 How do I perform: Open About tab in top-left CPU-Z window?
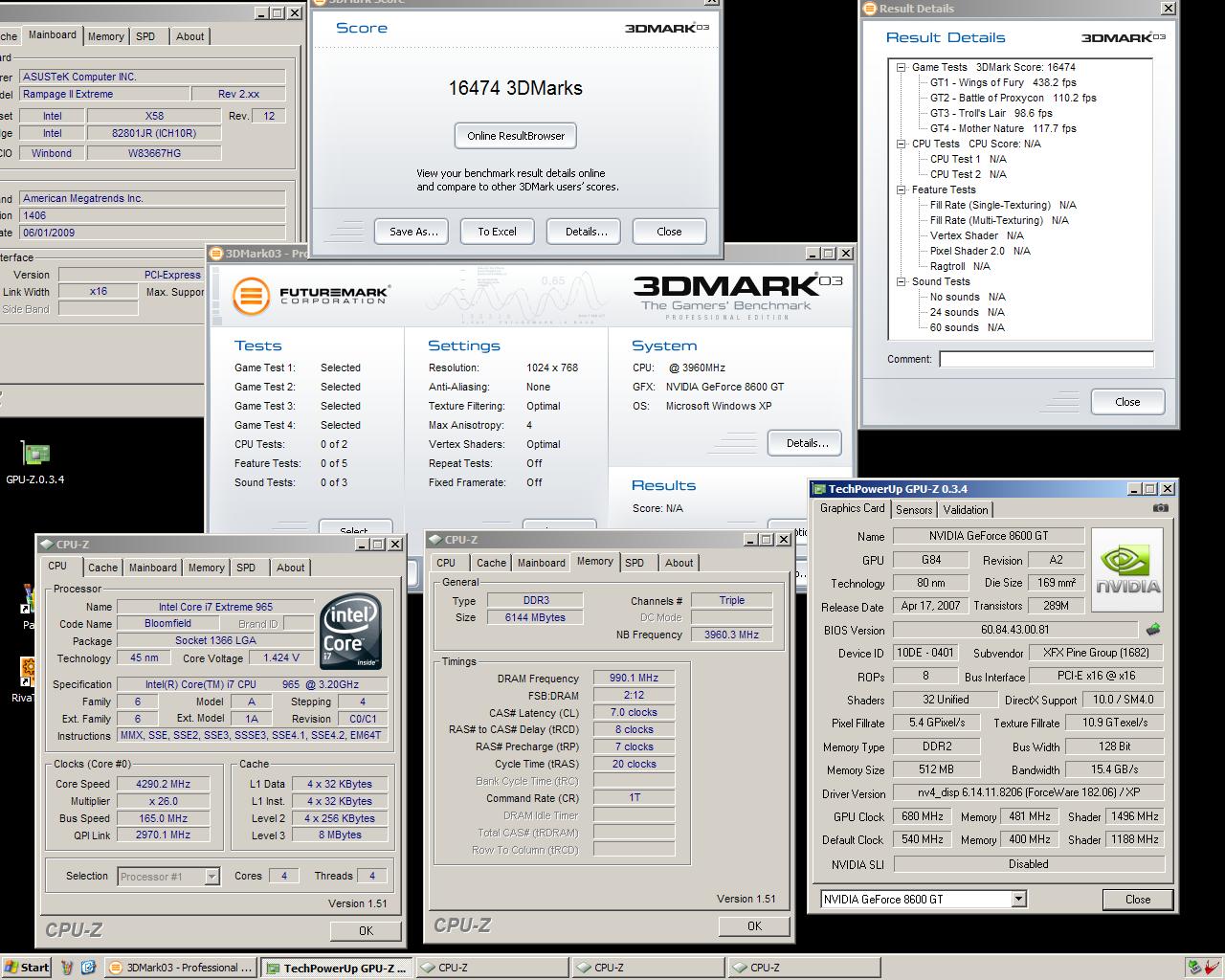point(189,36)
